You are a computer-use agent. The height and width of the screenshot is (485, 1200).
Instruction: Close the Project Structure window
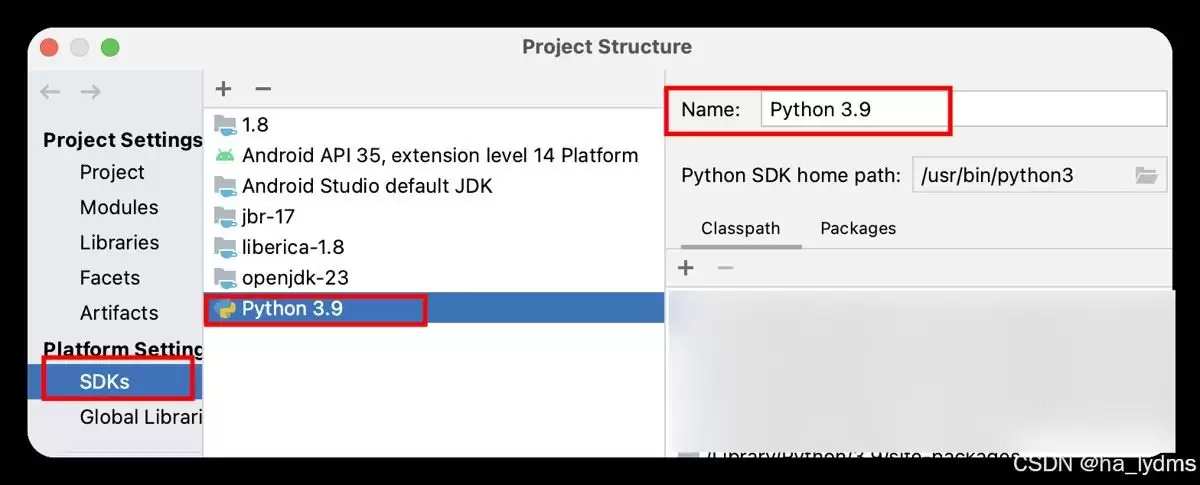pyautogui.click(x=49, y=47)
